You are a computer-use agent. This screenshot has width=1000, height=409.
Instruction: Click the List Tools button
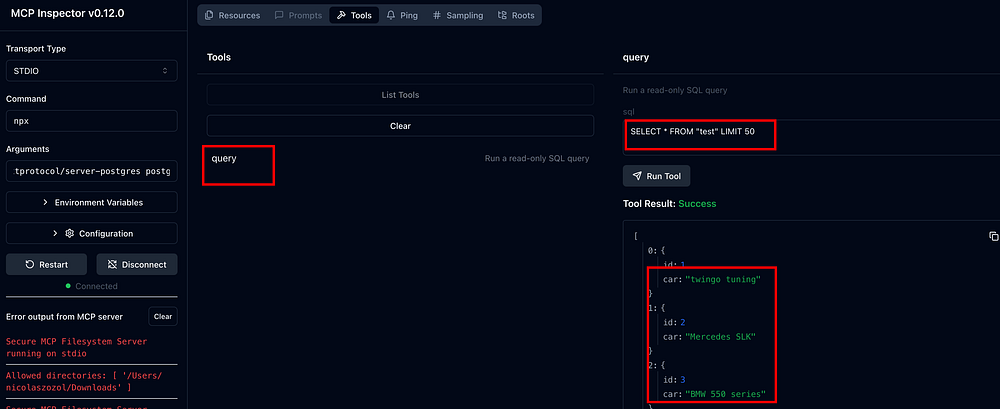pos(400,94)
